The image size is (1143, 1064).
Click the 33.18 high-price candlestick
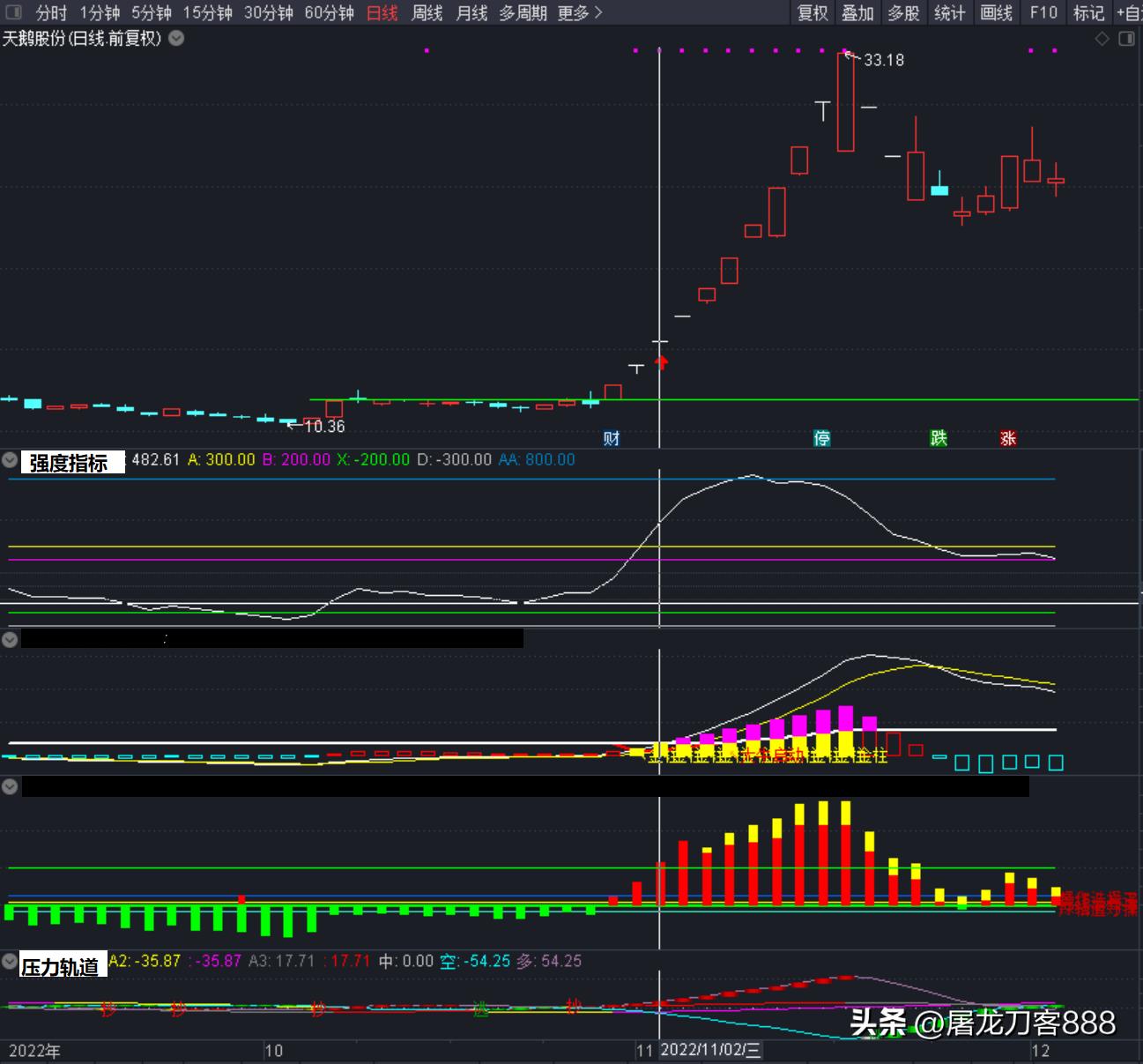click(x=845, y=101)
